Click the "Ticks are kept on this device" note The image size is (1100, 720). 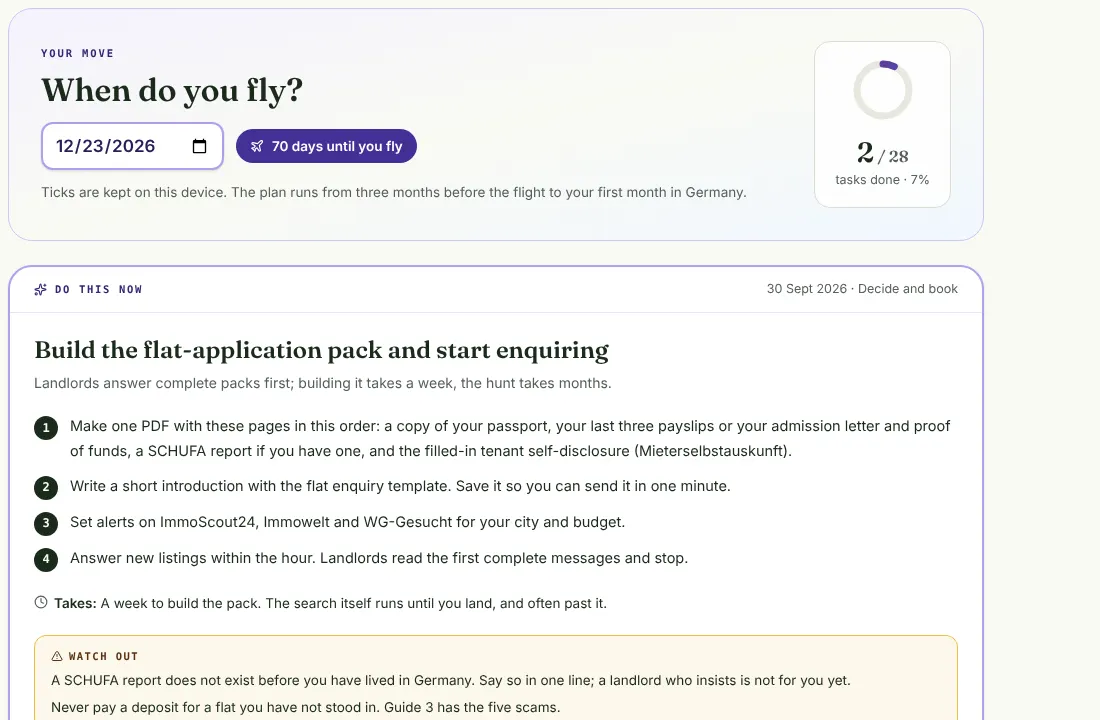click(394, 192)
